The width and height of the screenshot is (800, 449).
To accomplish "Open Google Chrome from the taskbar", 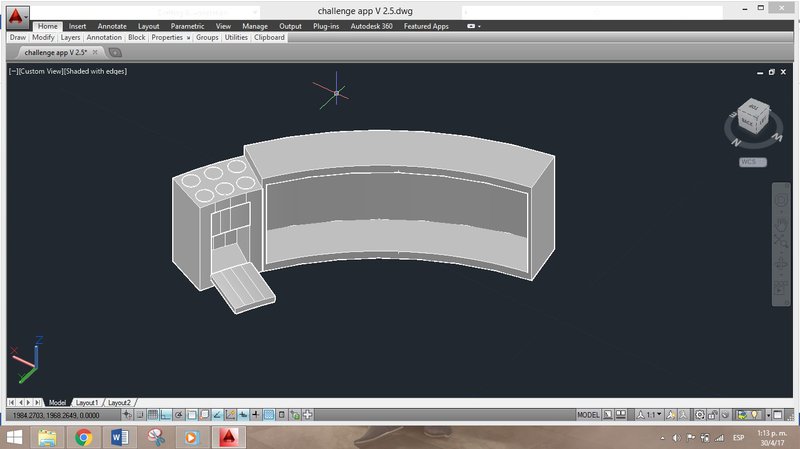I will point(83,437).
